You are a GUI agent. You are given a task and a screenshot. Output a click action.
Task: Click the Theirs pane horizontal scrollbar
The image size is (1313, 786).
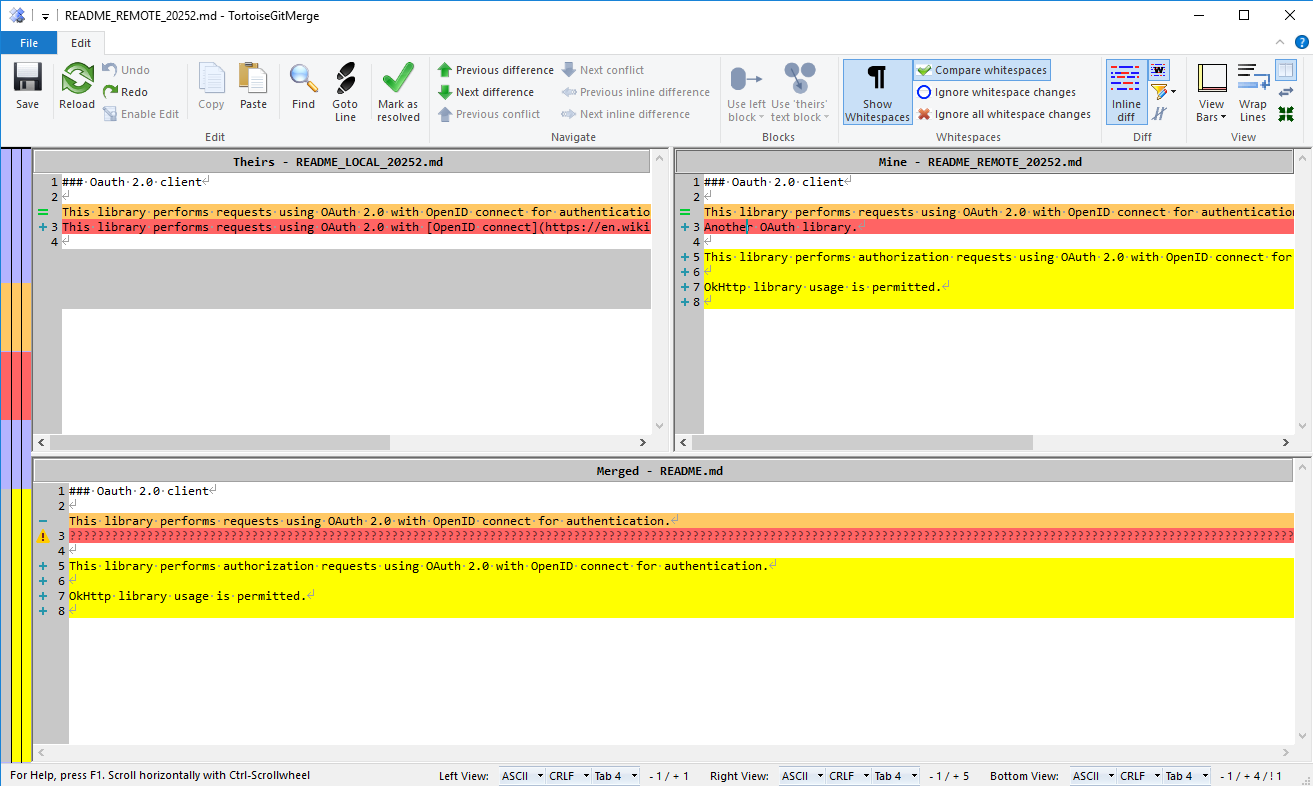point(343,442)
